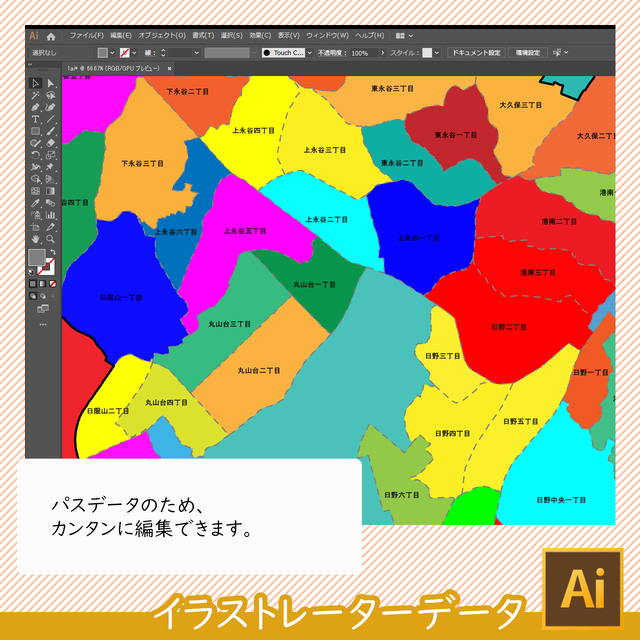Open the オブジェクト(O) menu

pyautogui.click(x=162, y=36)
